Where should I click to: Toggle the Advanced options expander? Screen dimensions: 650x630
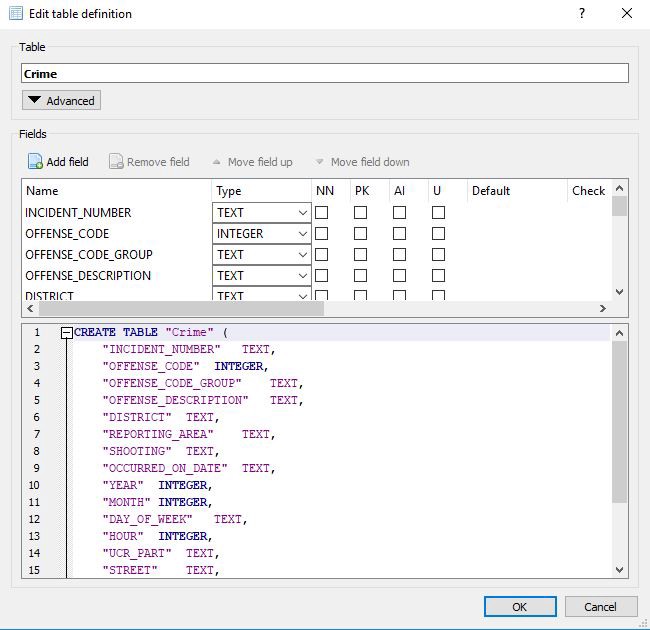click(x=61, y=100)
